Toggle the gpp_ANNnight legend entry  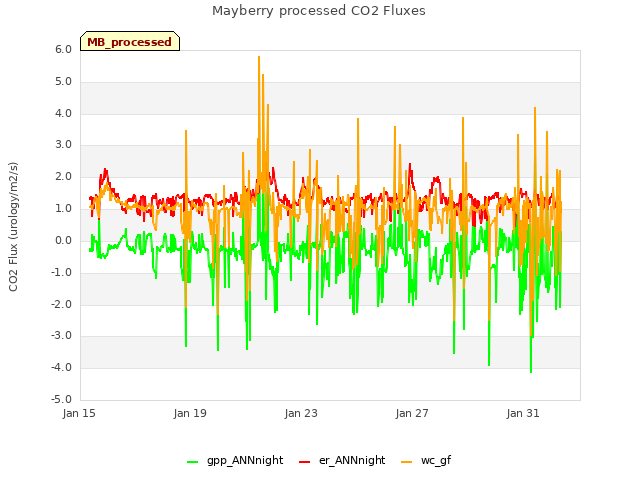click(x=235, y=460)
